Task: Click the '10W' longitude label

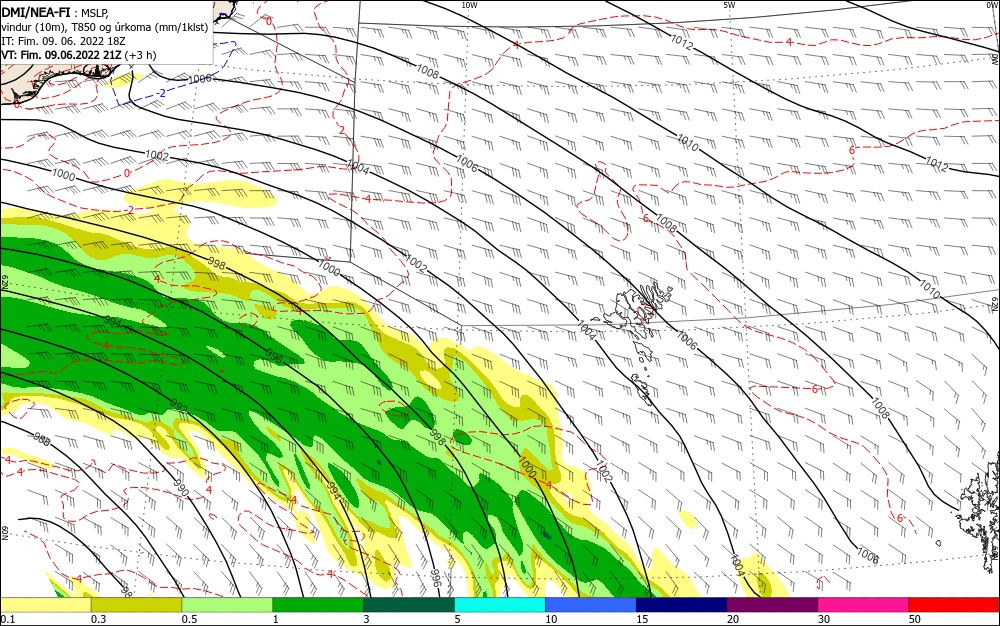Action: 469,5
